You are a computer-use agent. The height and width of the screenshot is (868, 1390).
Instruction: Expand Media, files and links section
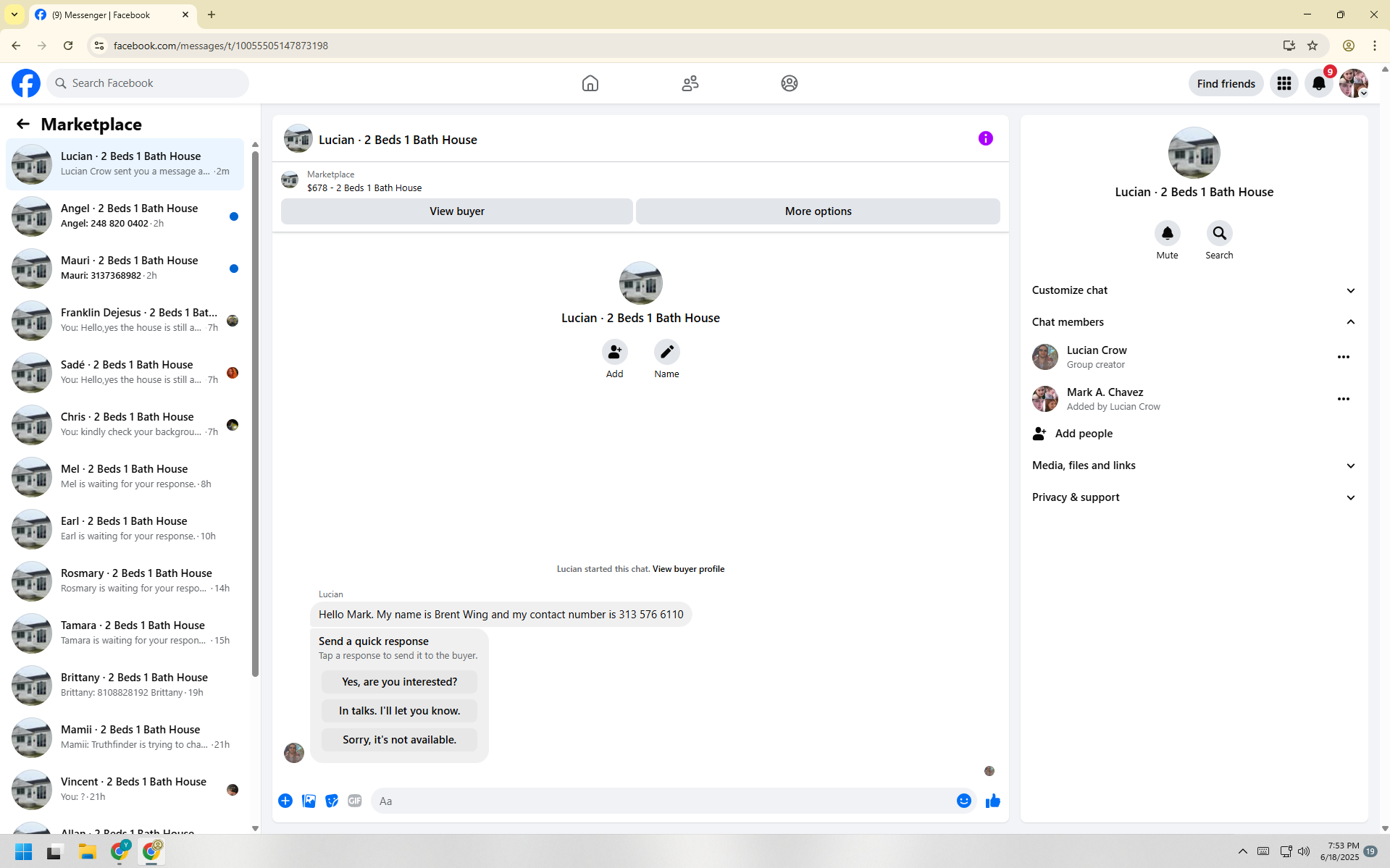(x=1194, y=465)
